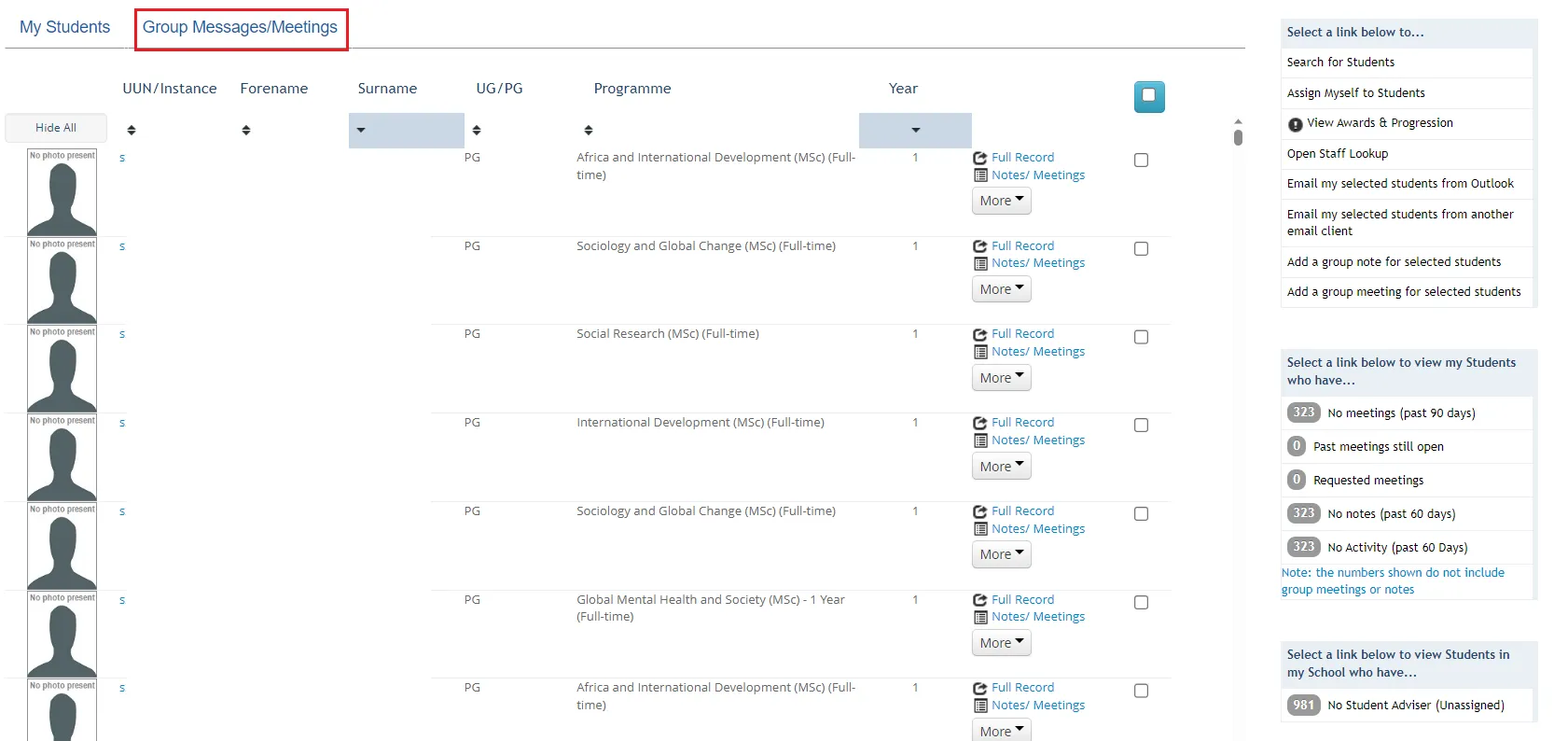Expand More for the first Africa and International Development row
The height and width of the screenshot is (741, 1568).
(x=1002, y=201)
